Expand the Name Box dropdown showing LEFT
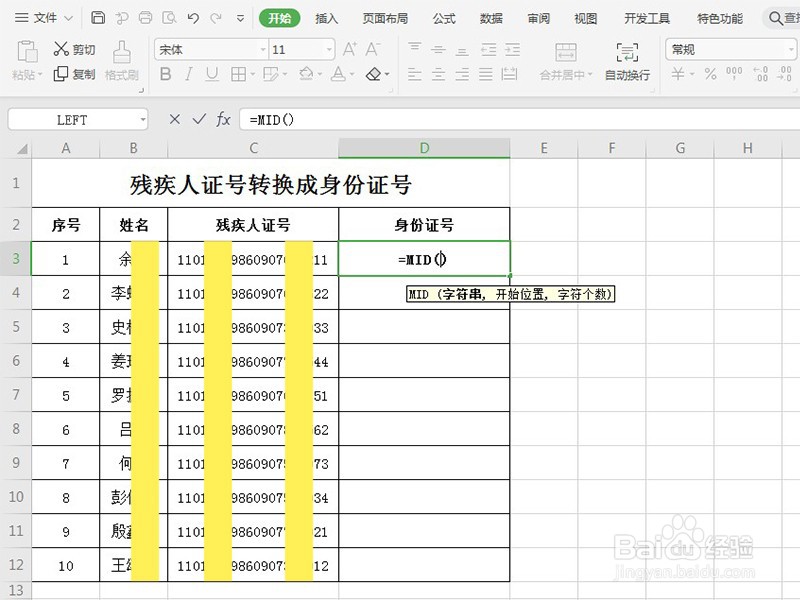The height and width of the screenshot is (600, 800). (x=143, y=119)
